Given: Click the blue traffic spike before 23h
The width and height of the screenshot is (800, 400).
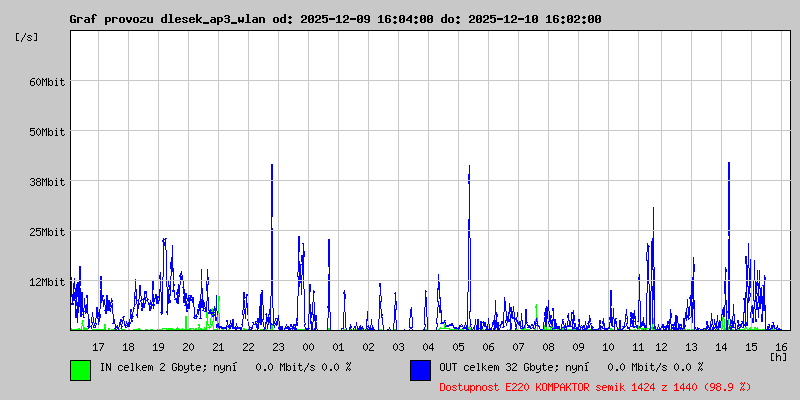Looking at the screenshot, I should click(x=272, y=245).
